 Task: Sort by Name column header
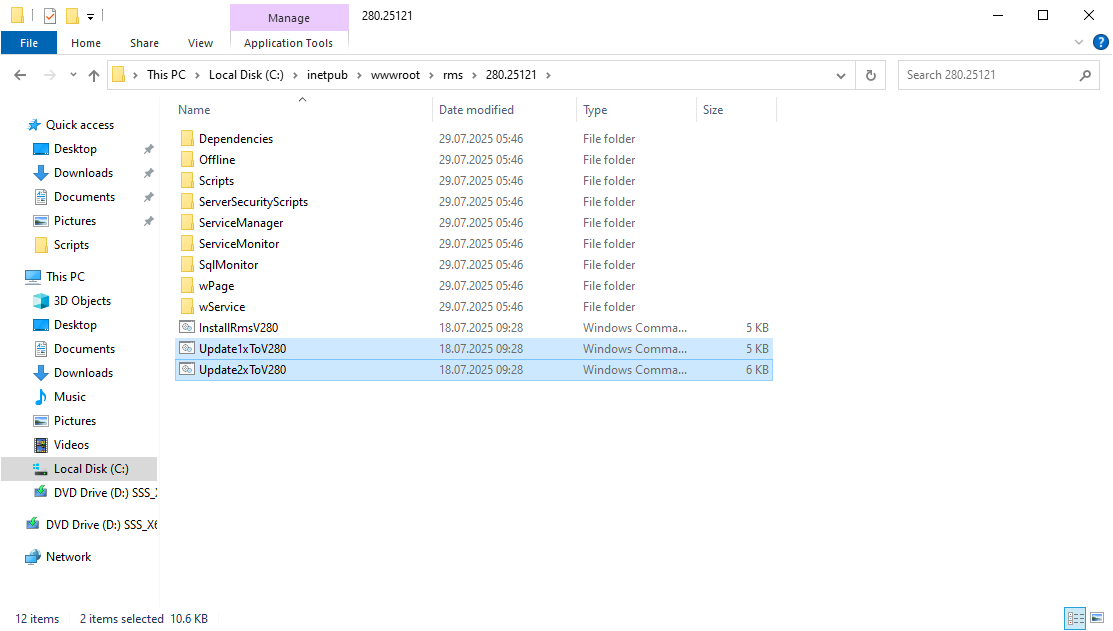pyautogui.click(x=303, y=109)
